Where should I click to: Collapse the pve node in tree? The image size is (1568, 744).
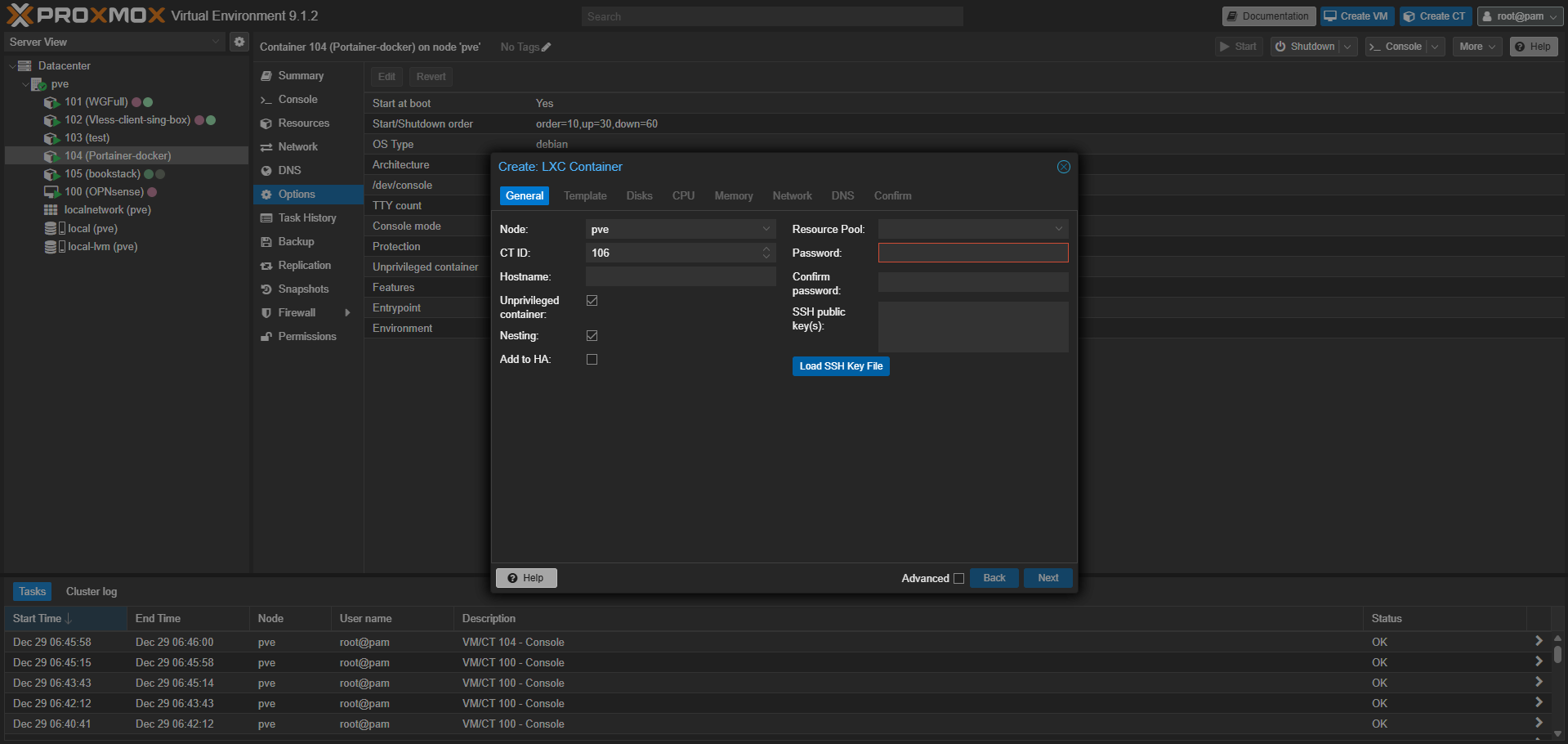pos(25,84)
